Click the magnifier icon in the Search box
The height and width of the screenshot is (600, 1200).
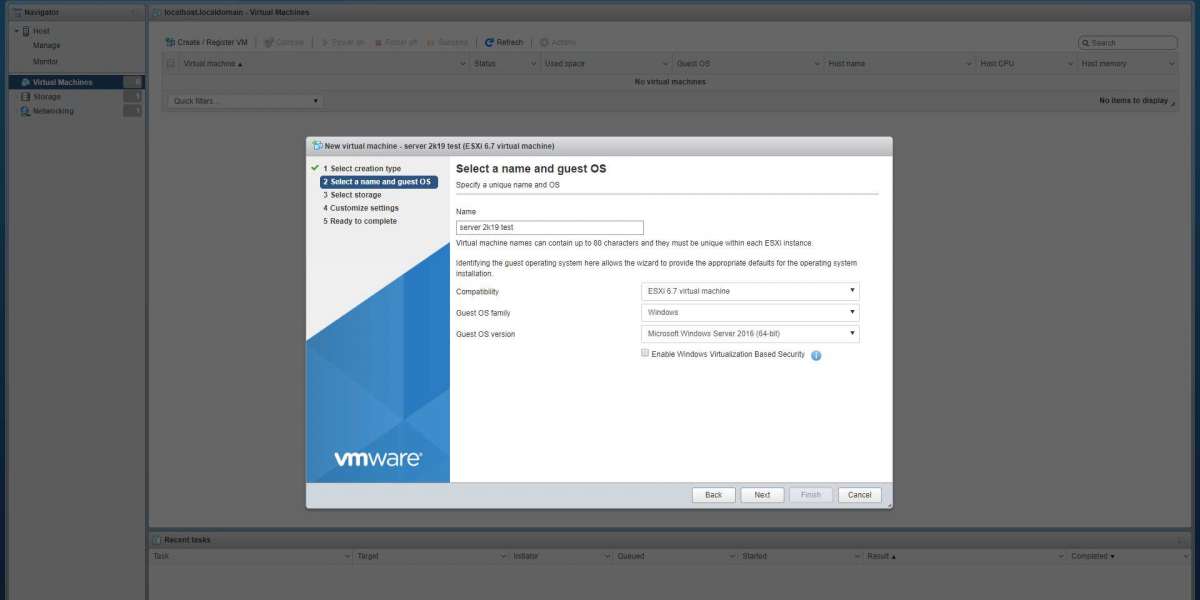[x=1085, y=43]
